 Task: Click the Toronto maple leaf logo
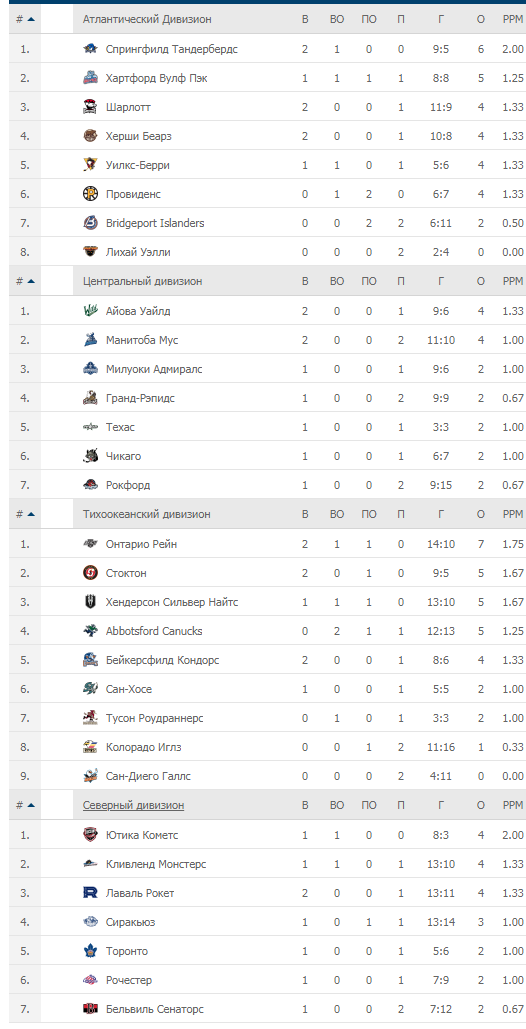point(90,952)
